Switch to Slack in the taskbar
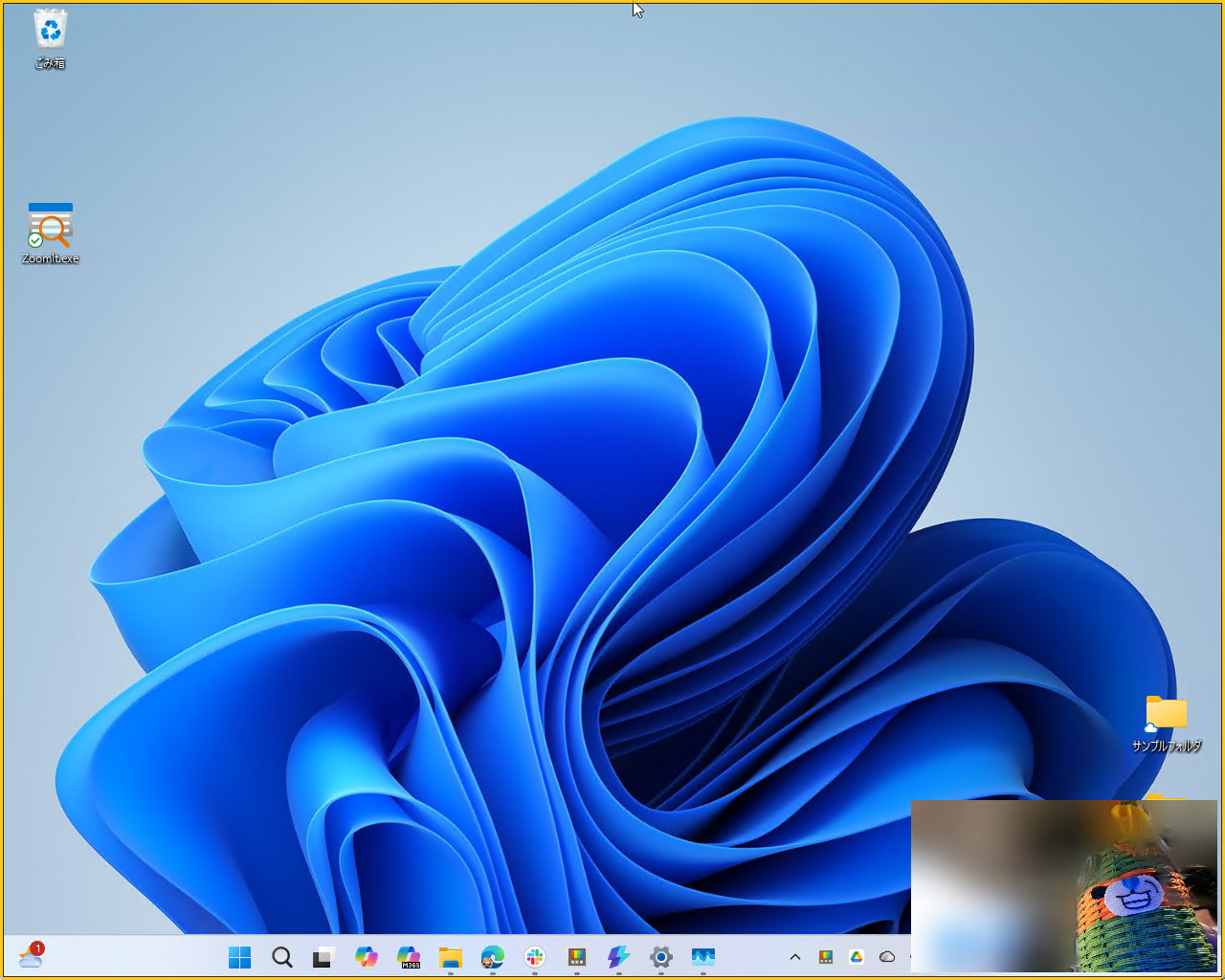Screen dimensions: 1225x980 coord(535,957)
